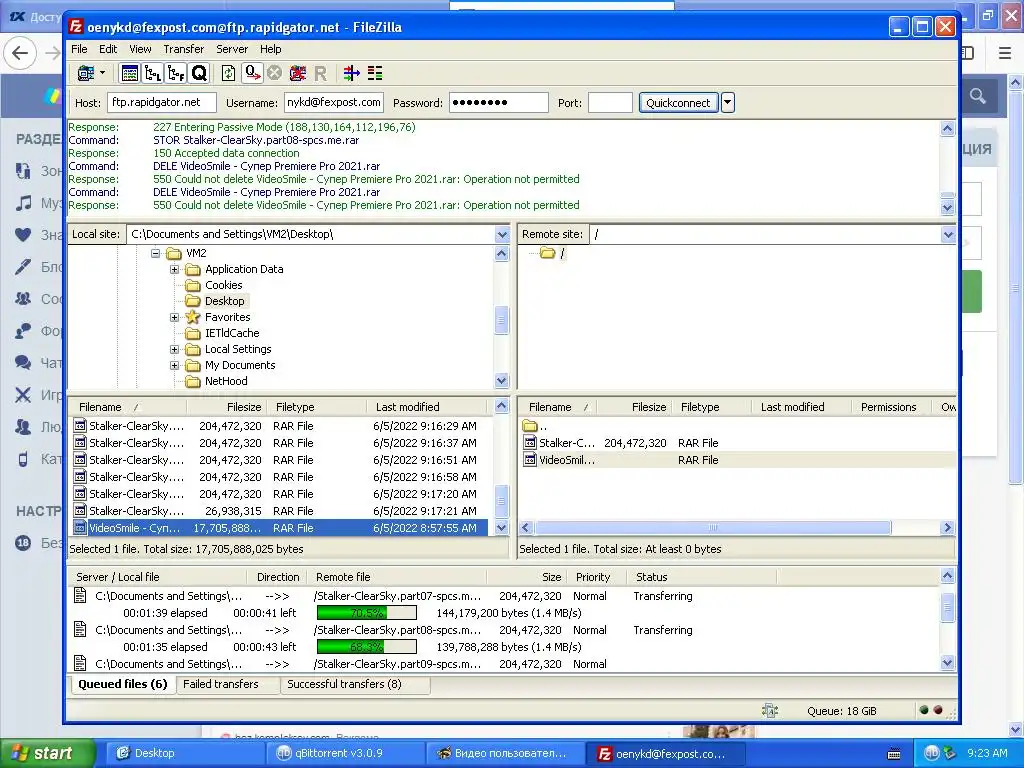This screenshot has width=1024, height=768.
Task: Toggle the remote directory tree view
Action: pyautogui.click(x=176, y=73)
